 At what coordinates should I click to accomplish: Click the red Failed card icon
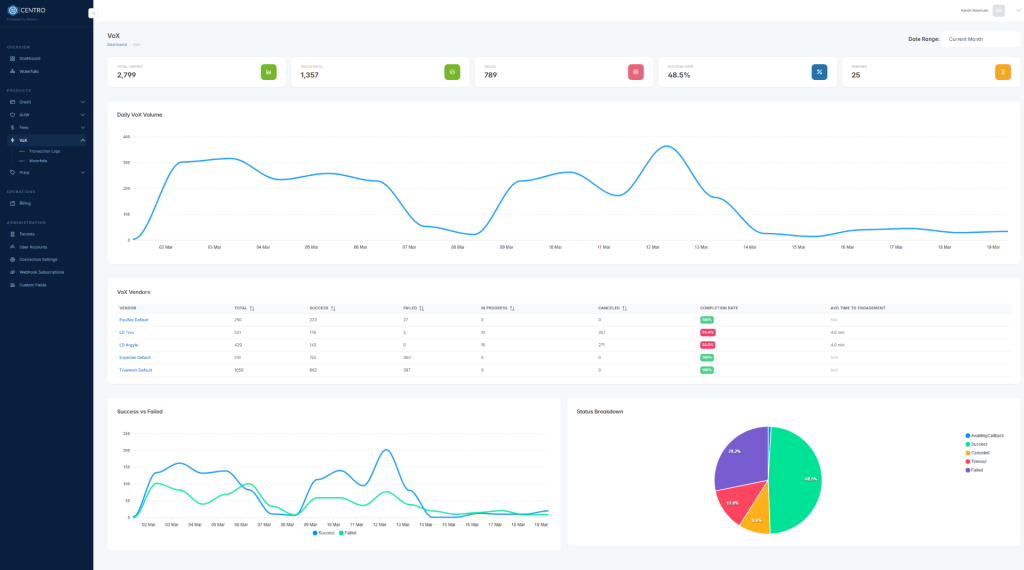[x=635, y=72]
